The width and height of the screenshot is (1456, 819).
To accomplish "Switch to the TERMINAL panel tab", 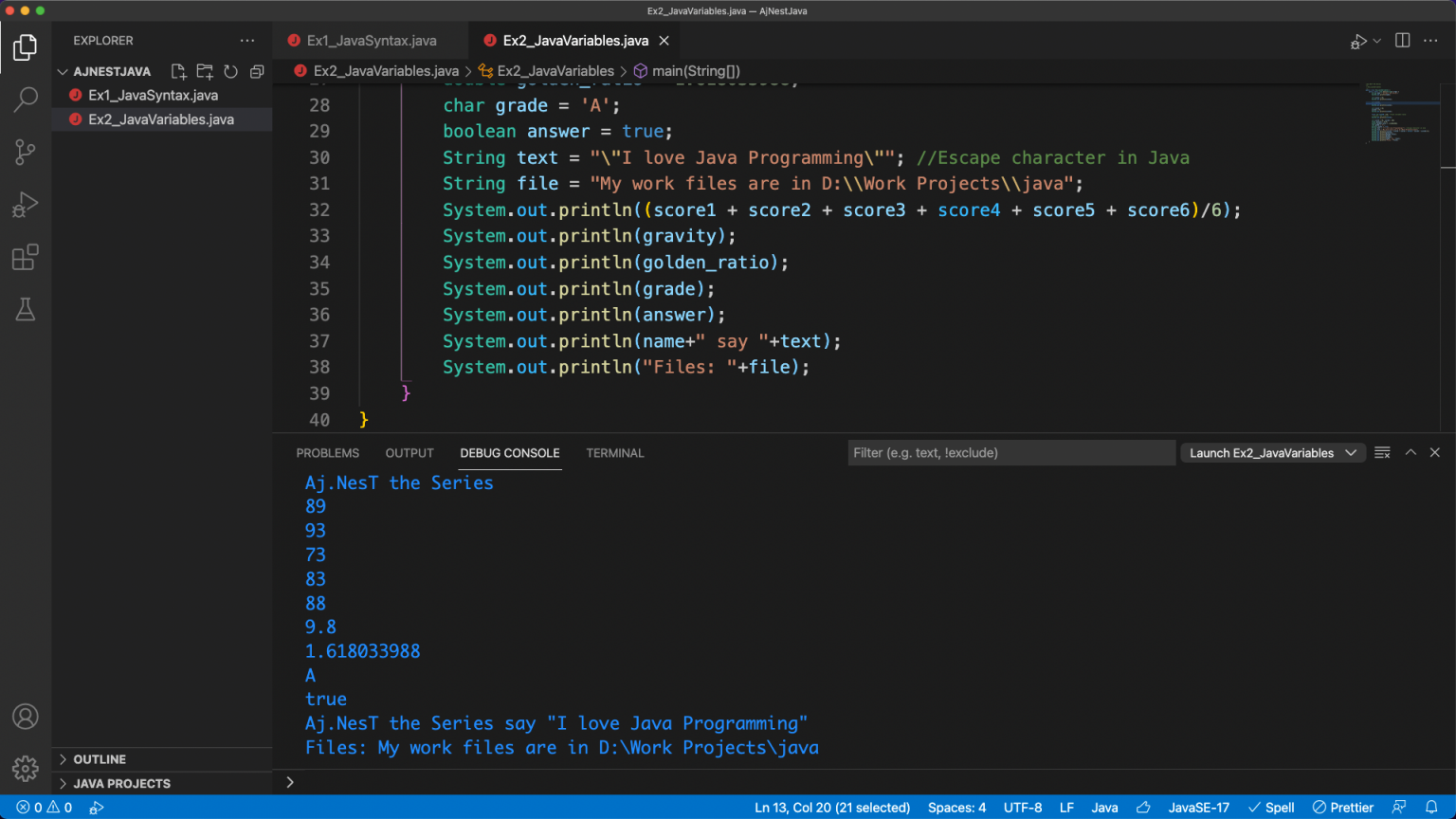I will [614, 453].
